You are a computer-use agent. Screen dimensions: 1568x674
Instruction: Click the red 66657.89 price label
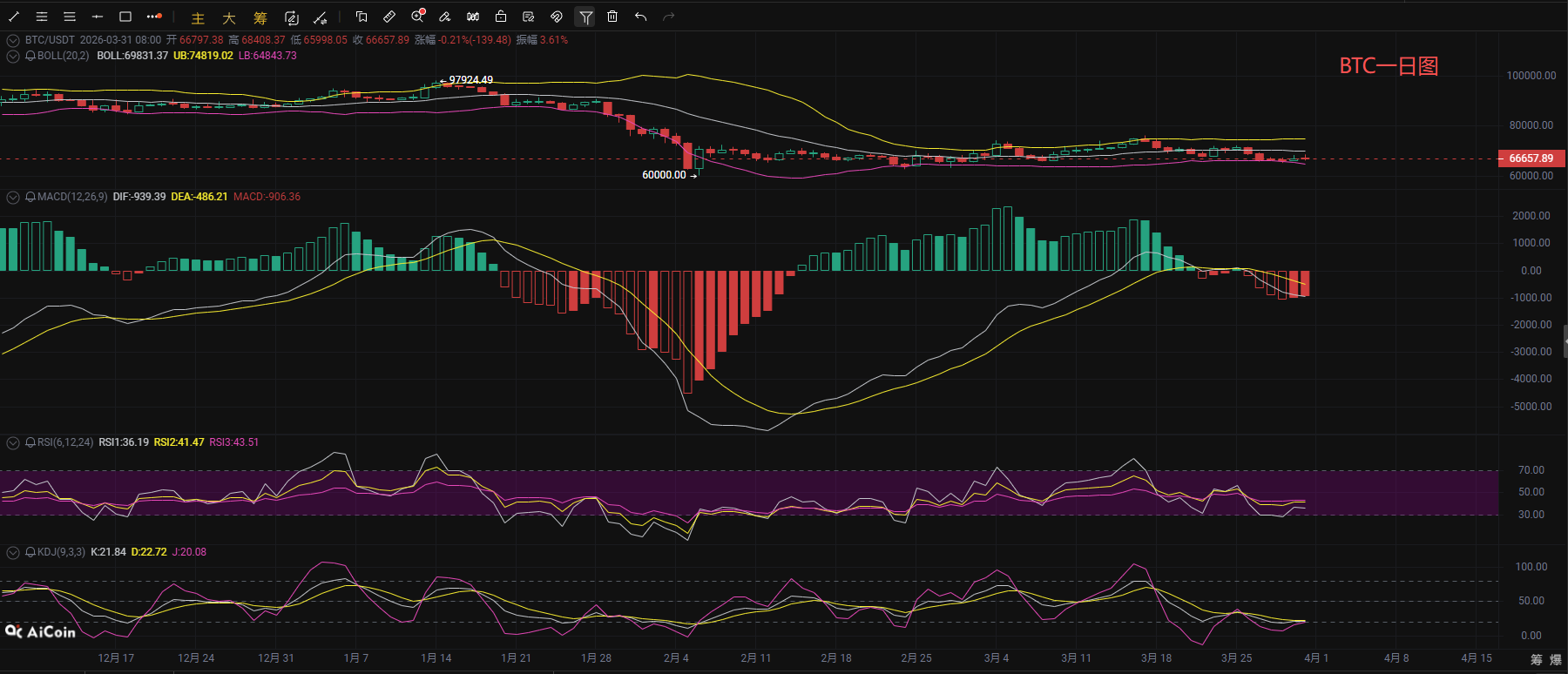[x=1531, y=158]
